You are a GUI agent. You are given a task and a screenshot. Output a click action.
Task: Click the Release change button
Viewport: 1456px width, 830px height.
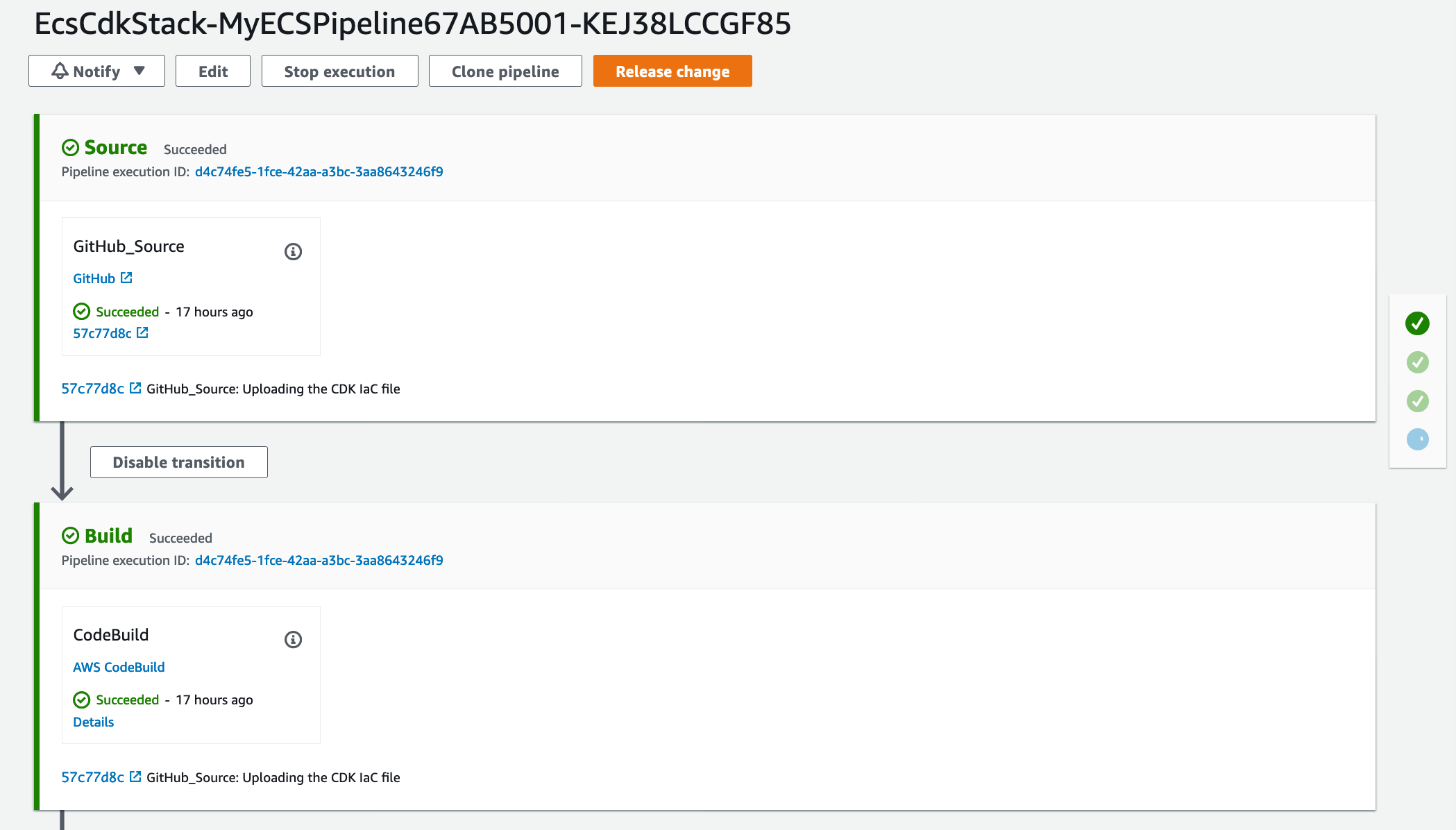pos(672,71)
